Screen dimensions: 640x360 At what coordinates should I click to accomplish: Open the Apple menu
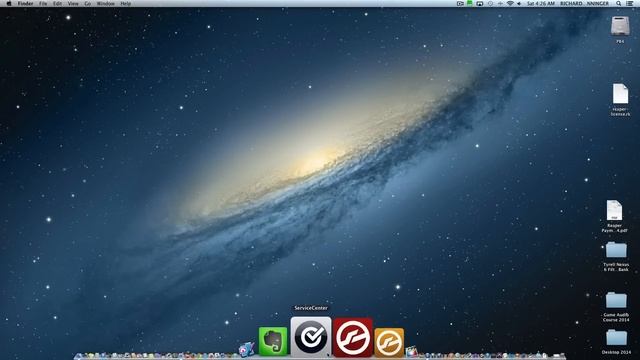pos(9,3)
